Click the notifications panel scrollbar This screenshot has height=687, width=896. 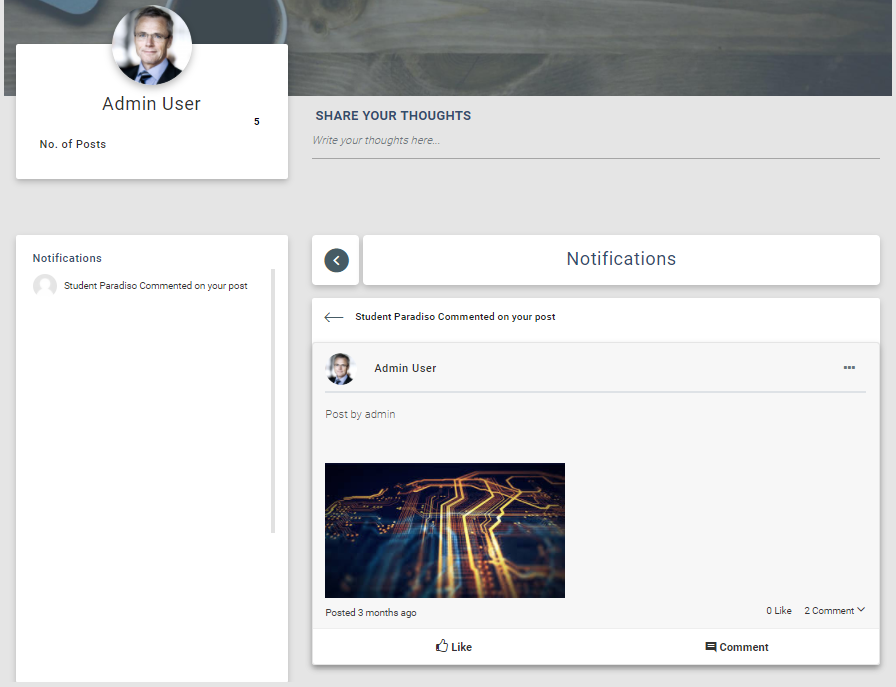tap(273, 400)
